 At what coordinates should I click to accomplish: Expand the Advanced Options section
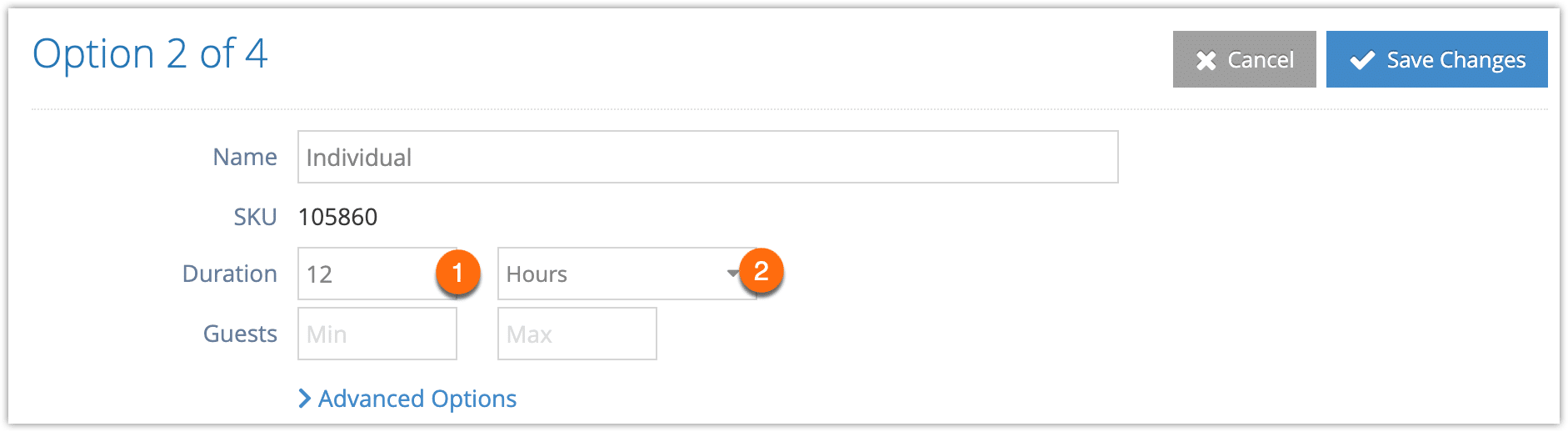[x=407, y=399]
